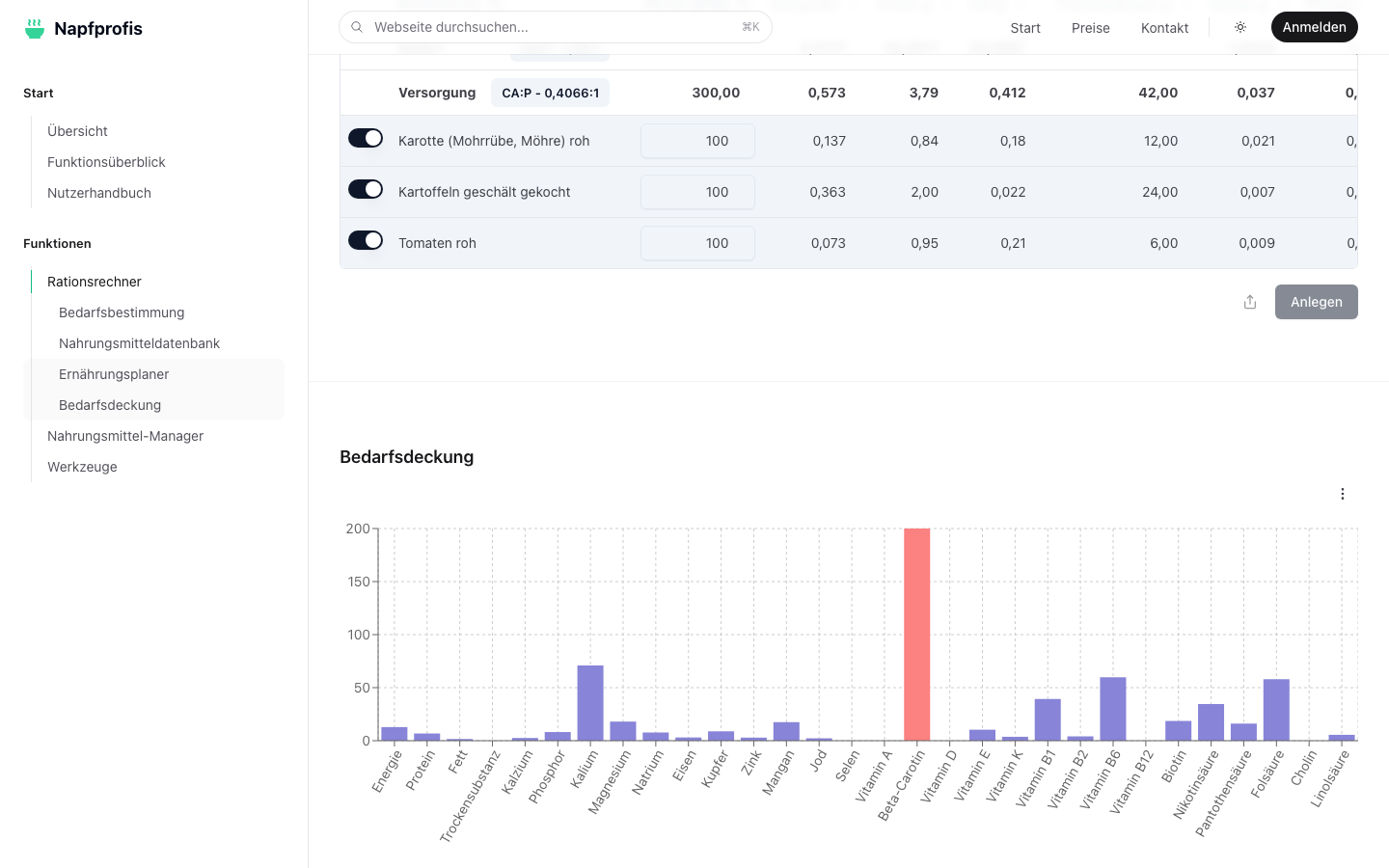This screenshot has width=1389, height=868.
Task: Click the CA:P - 0,4066:1 badge
Action: (550, 93)
